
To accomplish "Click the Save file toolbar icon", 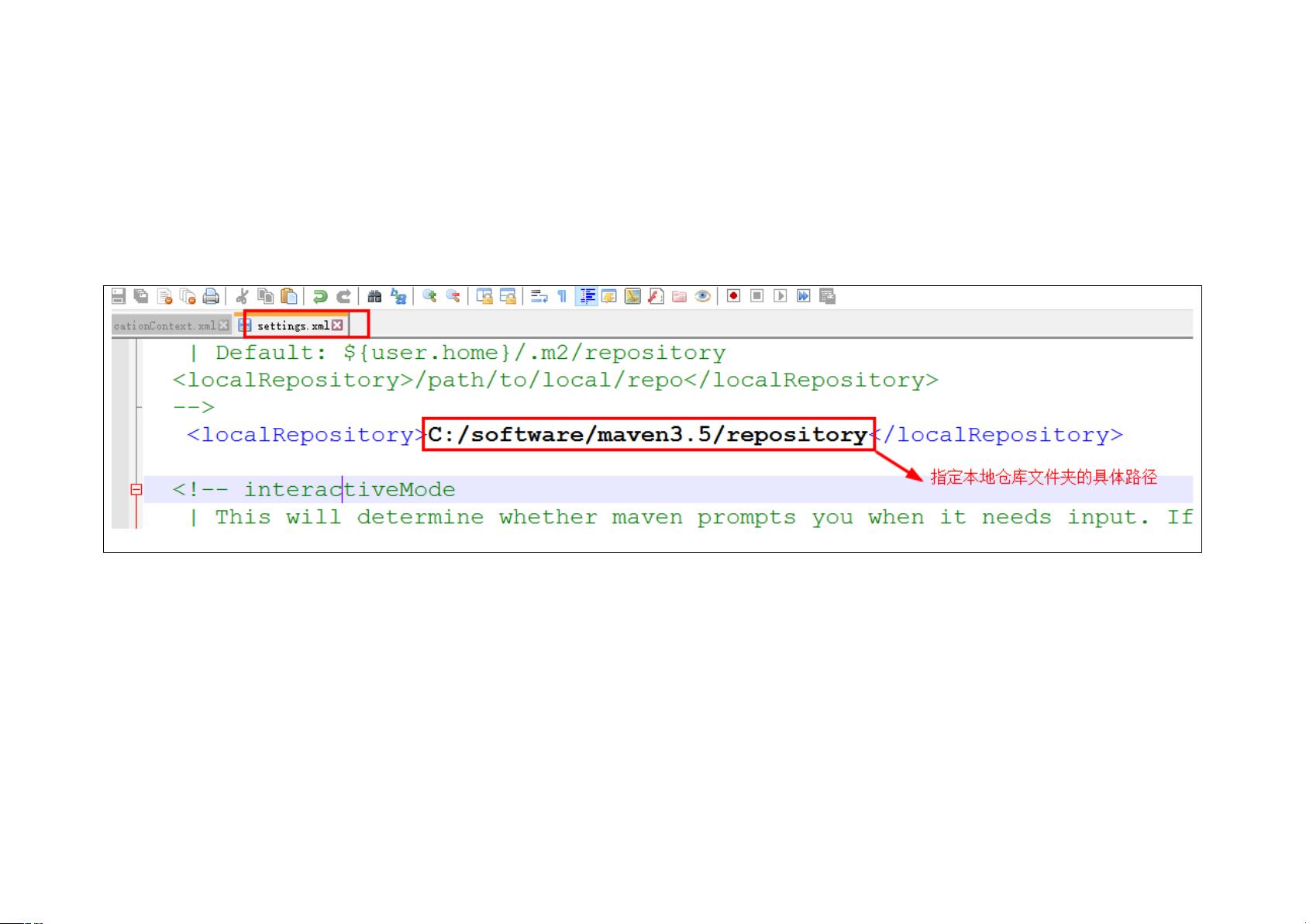I will click(x=119, y=296).
